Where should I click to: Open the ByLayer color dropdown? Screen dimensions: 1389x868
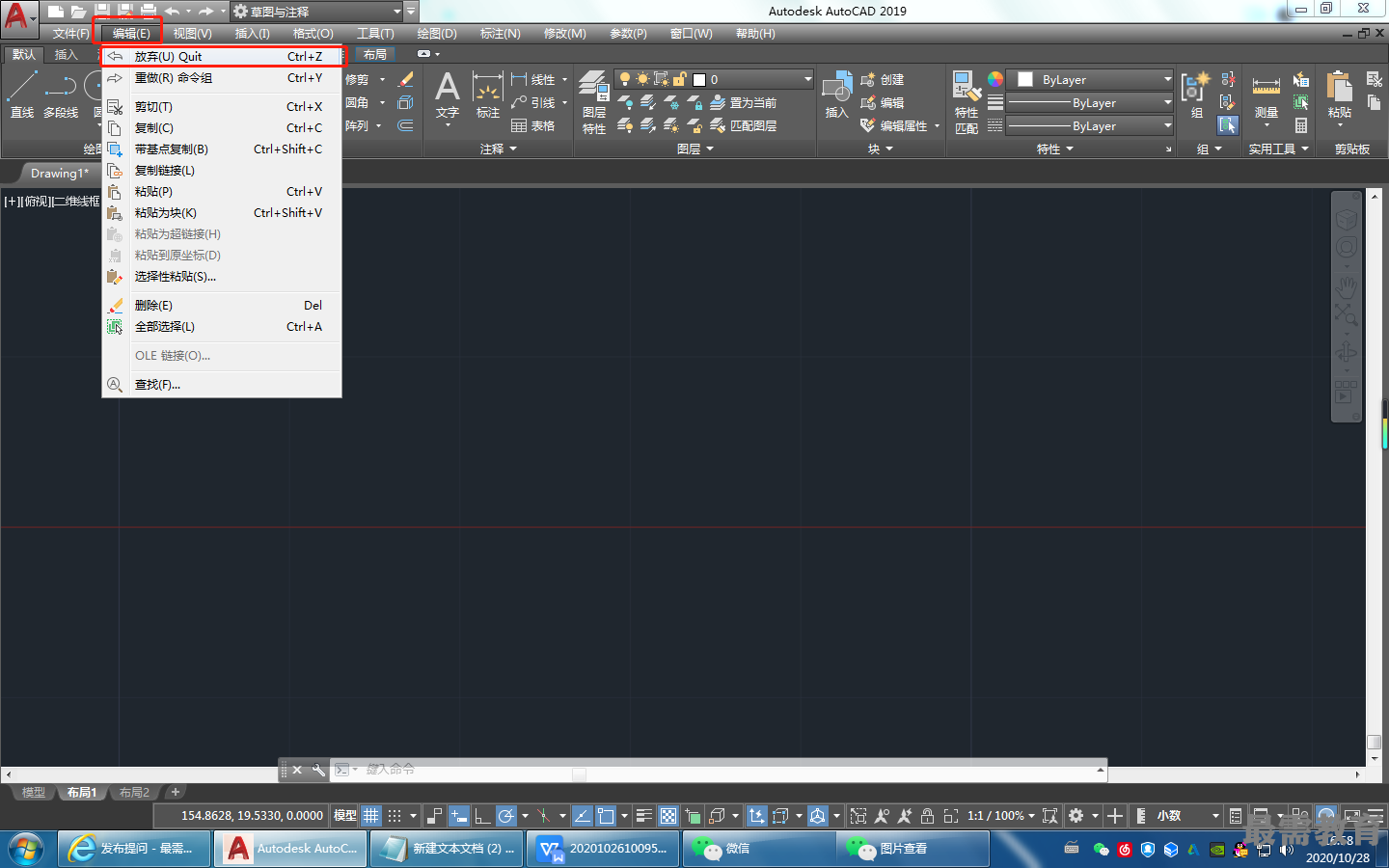point(1091,79)
